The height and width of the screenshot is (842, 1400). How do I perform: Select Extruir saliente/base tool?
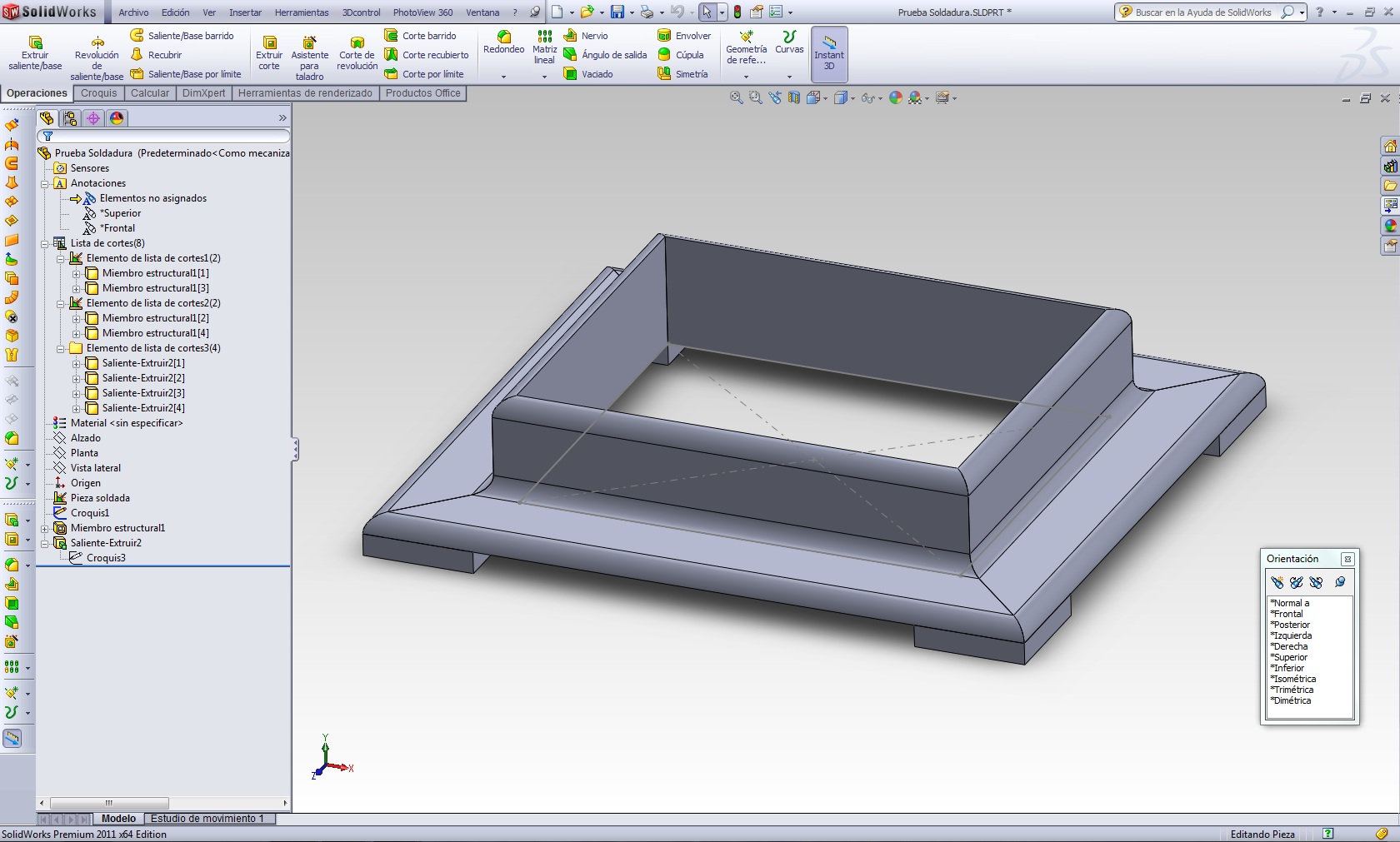tap(35, 53)
